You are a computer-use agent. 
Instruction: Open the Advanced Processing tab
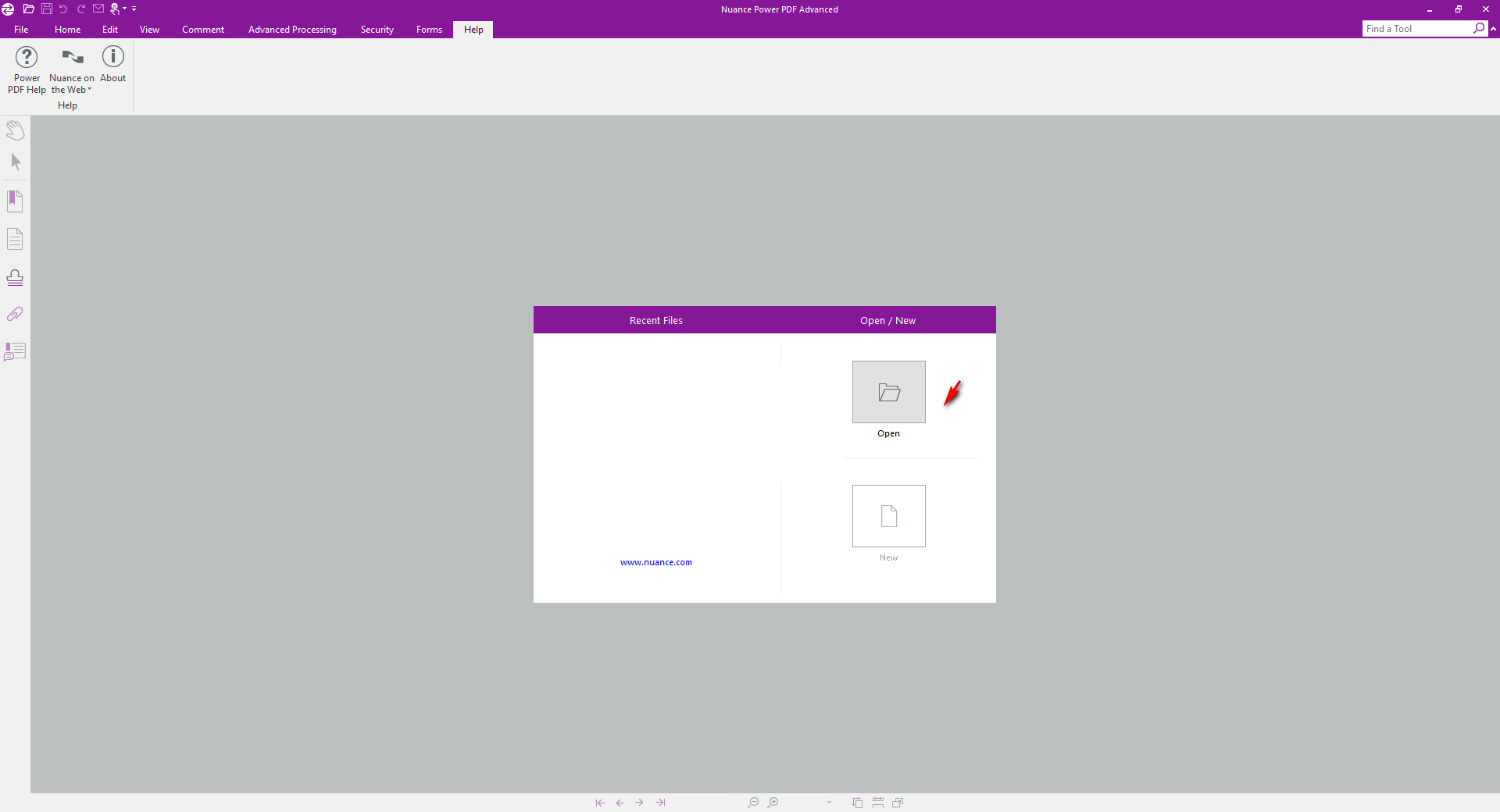pyautogui.click(x=292, y=30)
